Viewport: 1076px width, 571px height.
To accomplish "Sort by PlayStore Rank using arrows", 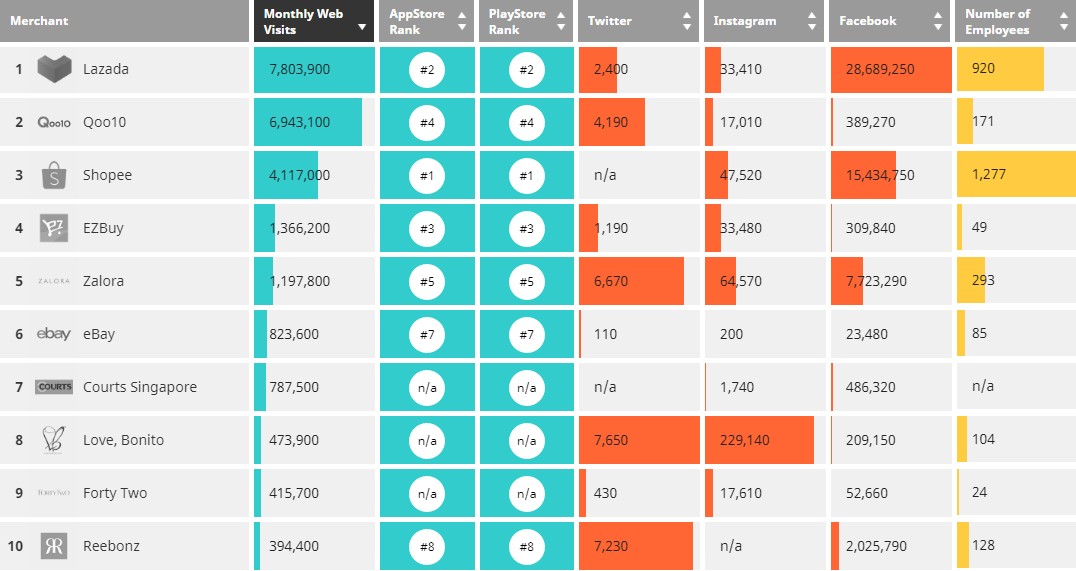I will (561, 21).
